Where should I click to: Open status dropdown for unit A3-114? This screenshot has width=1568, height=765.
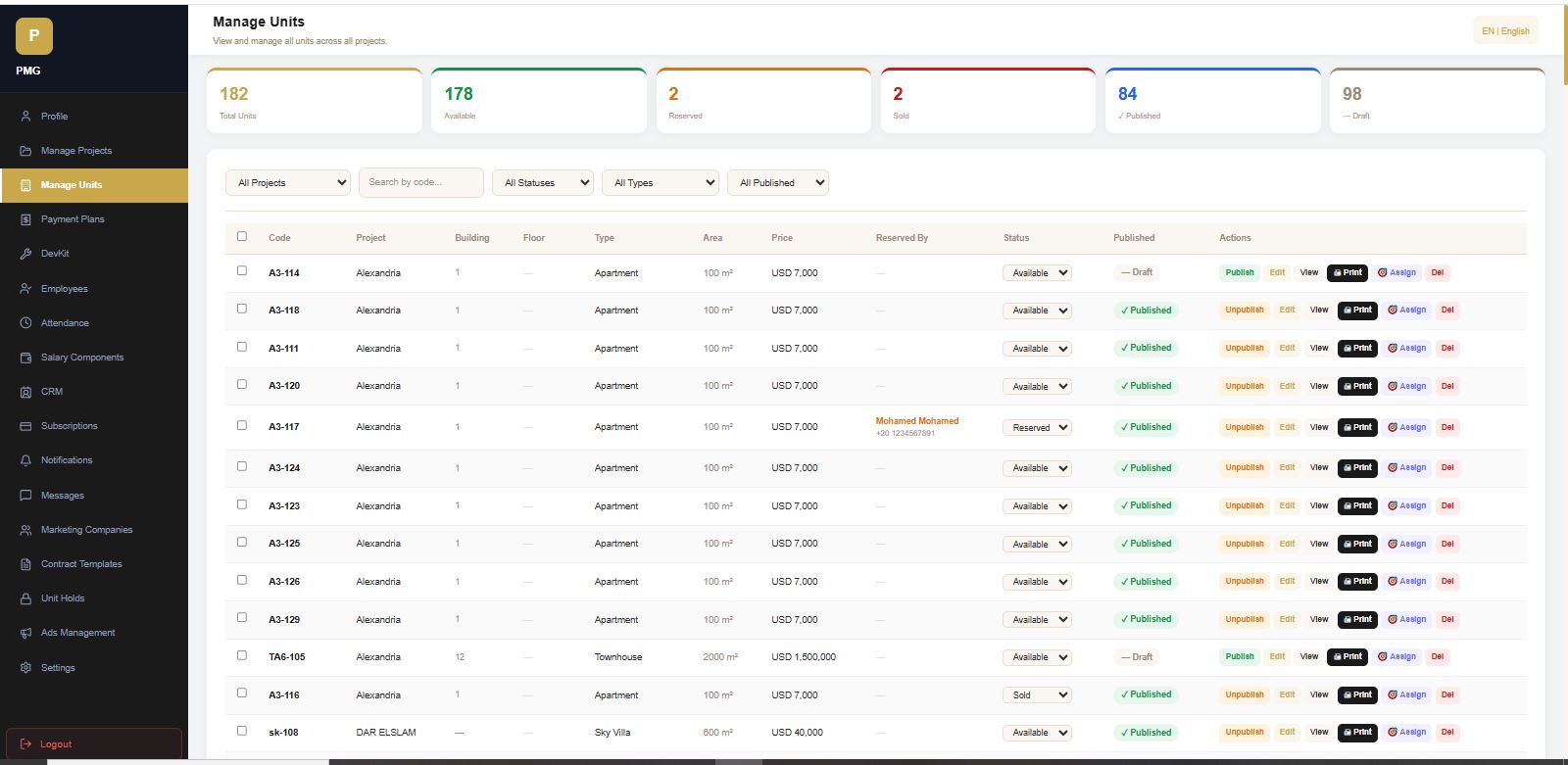[x=1037, y=273]
